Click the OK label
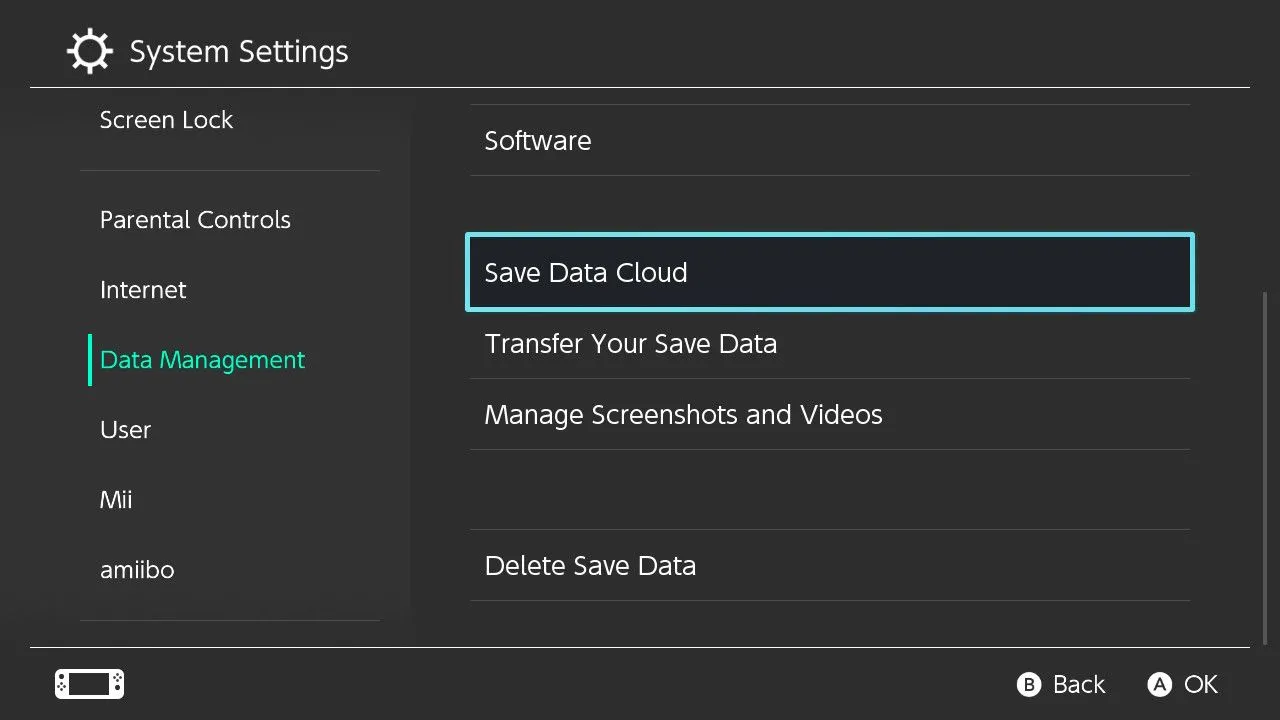This screenshot has width=1280, height=720. 1200,685
